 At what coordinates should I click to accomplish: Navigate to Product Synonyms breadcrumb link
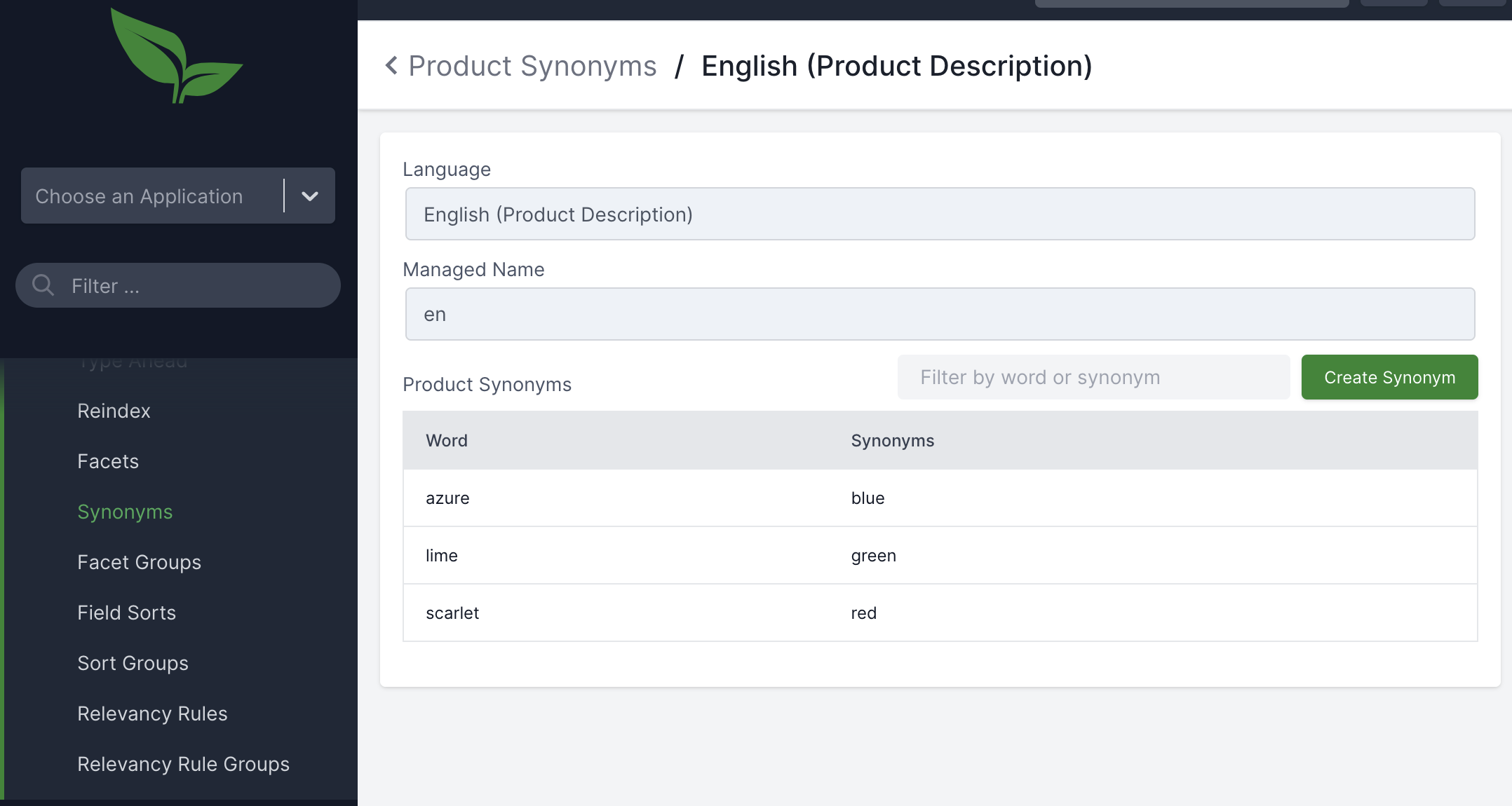pos(532,65)
